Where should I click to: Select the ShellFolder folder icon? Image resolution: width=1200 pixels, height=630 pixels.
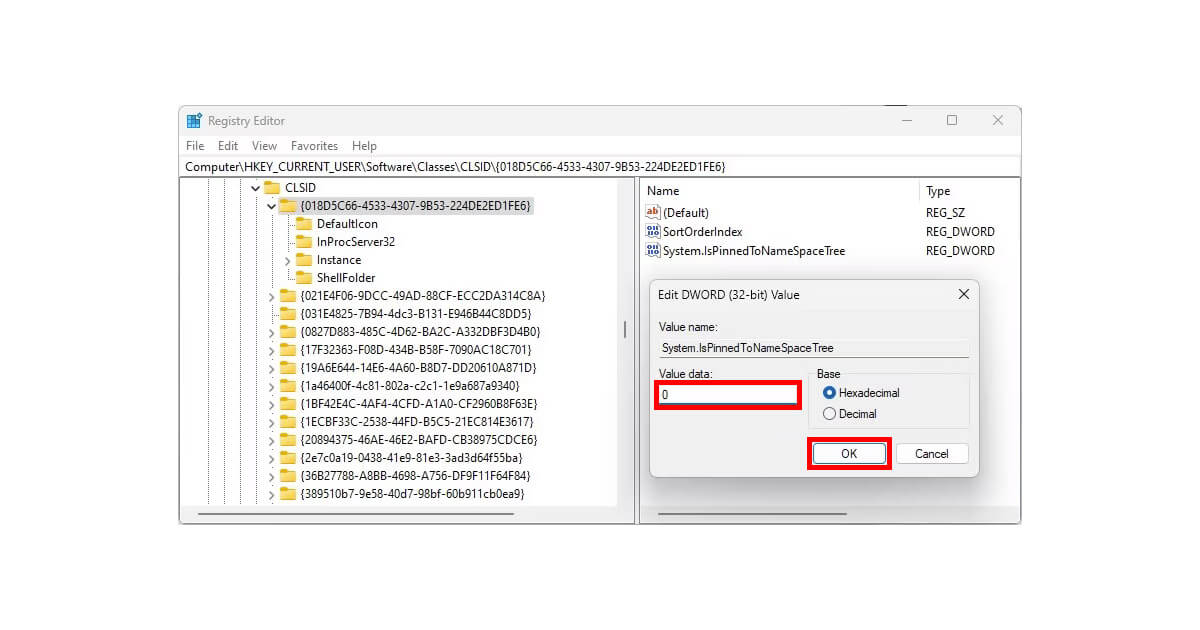pyautogui.click(x=305, y=277)
